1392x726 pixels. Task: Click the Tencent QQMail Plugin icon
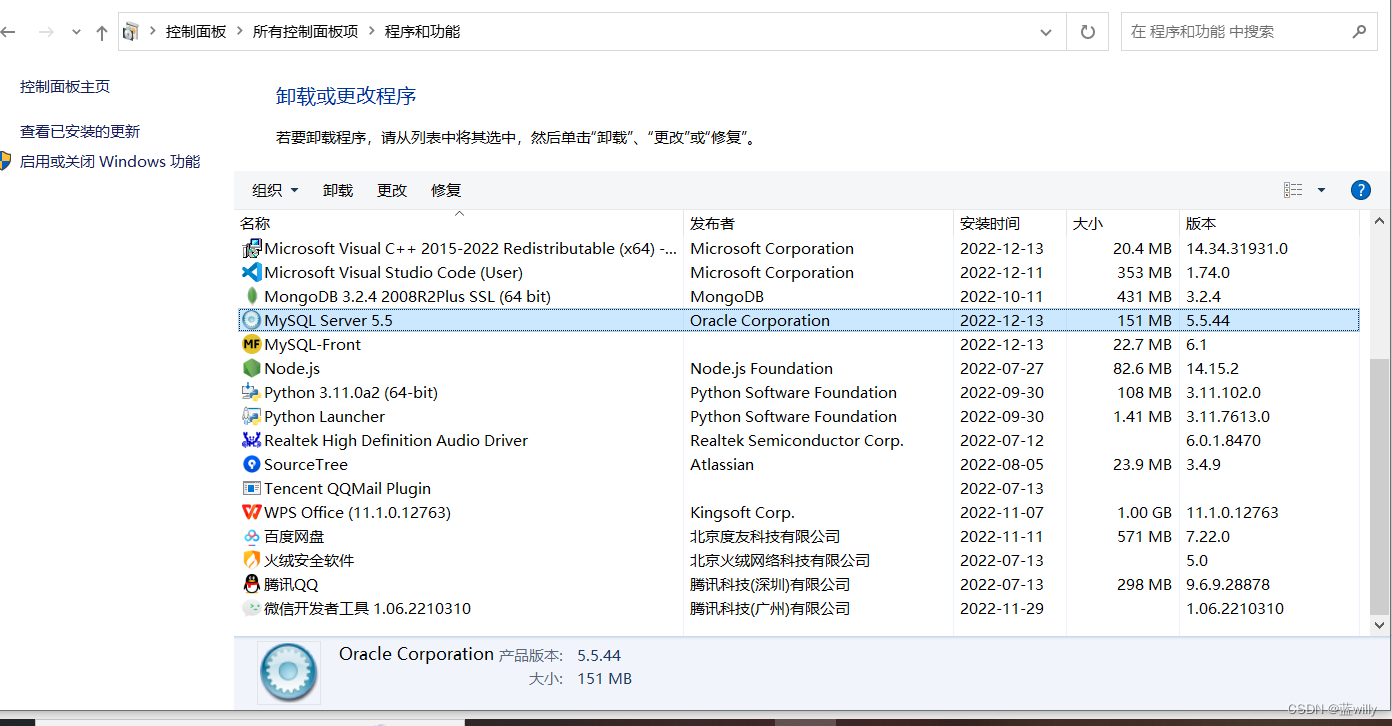coord(251,488)
